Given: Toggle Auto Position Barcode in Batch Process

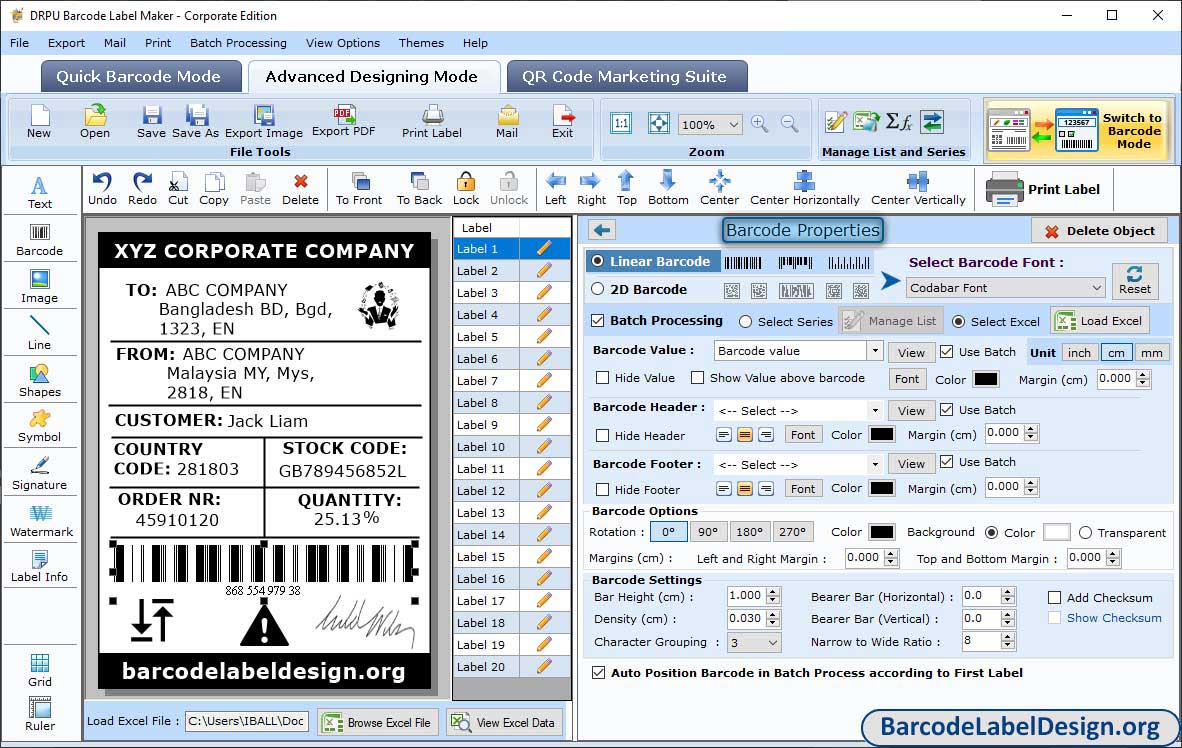Looking at the screenshot, I should [599, 673].
